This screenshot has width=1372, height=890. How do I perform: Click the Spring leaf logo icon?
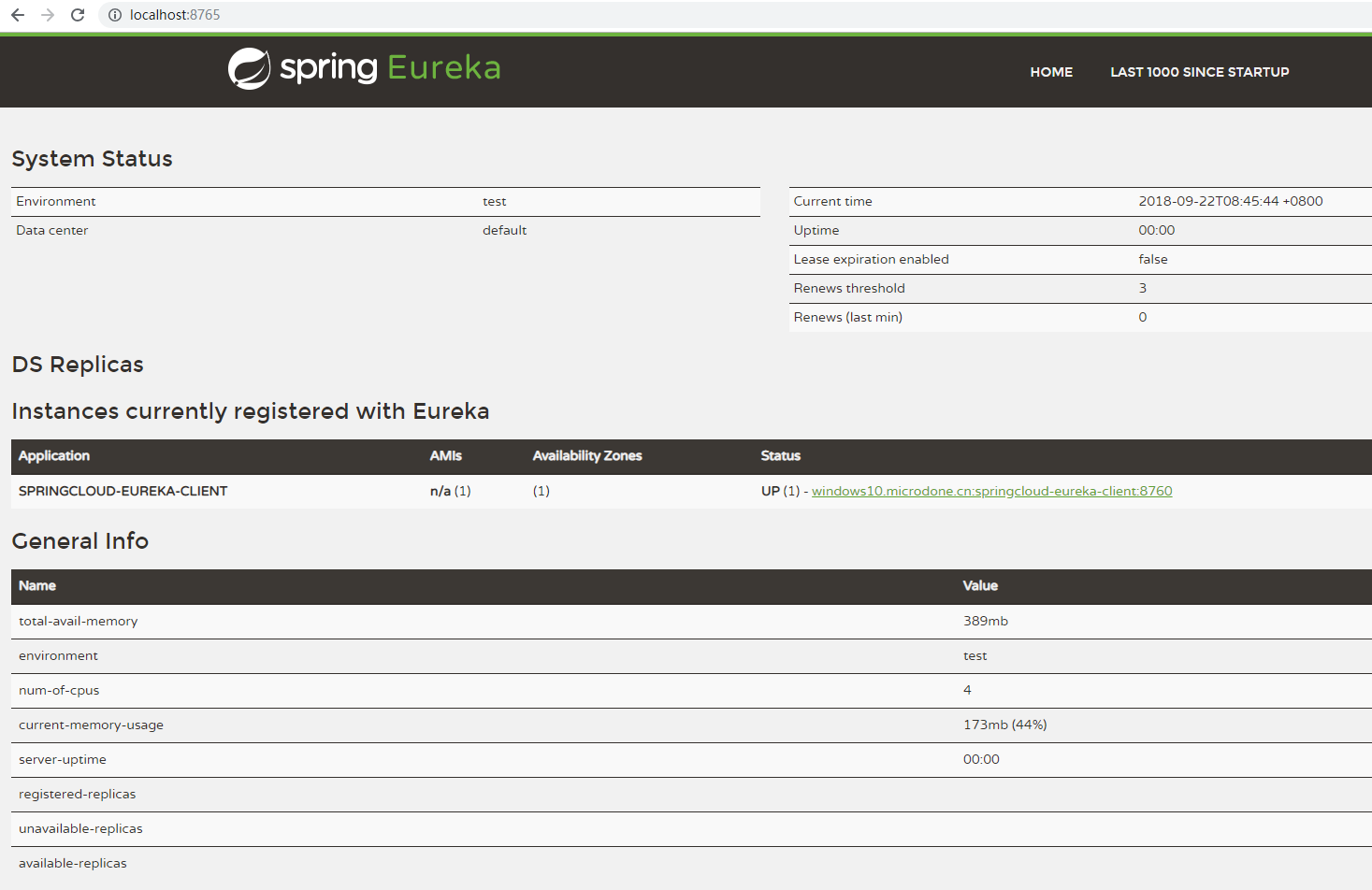pyautogui.click(x=250, y=68)
